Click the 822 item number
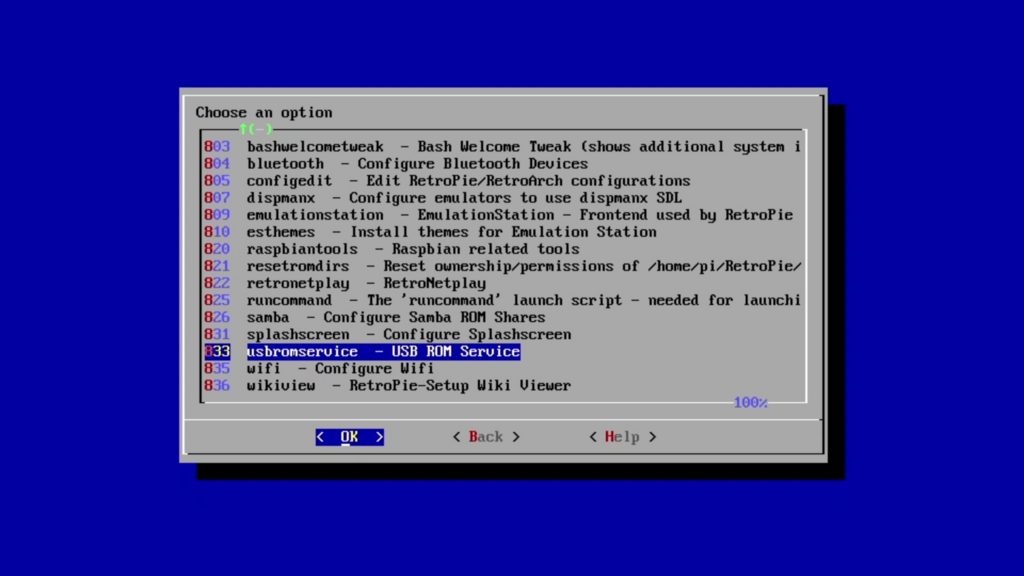Screen dimensions: 1024x576 pos(217,283)
